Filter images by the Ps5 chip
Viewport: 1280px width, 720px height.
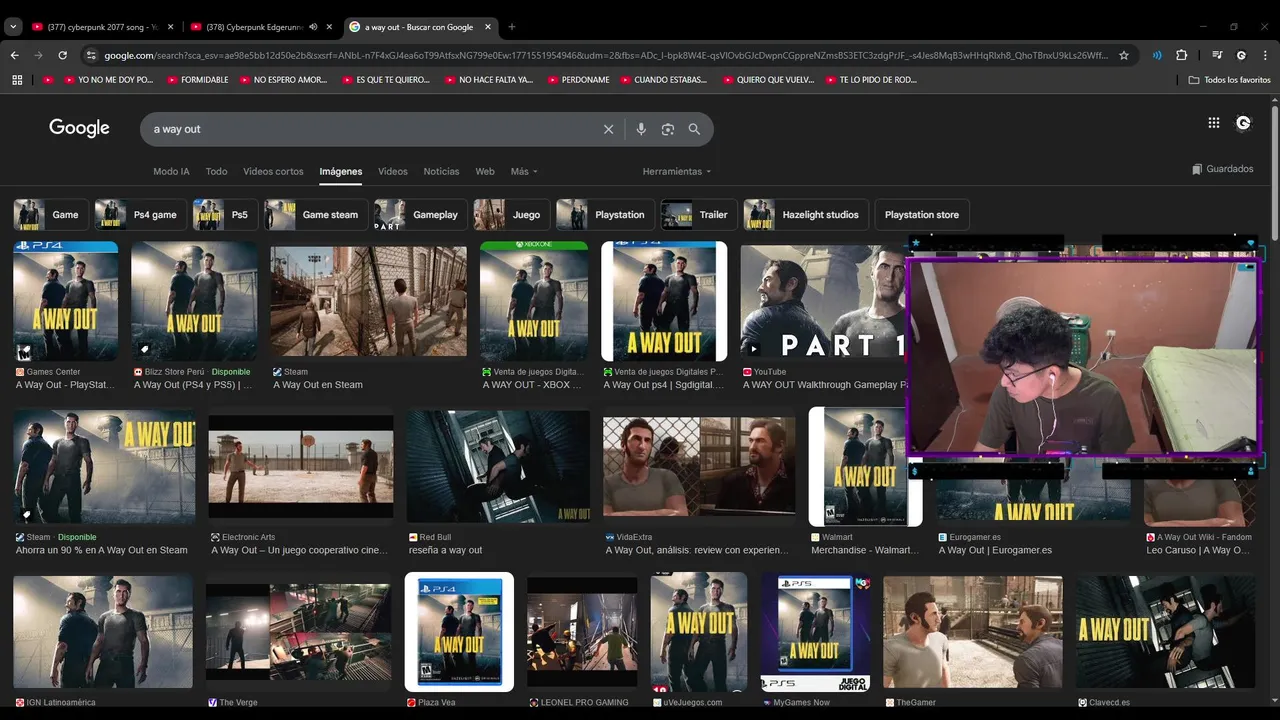coord(225,215)
